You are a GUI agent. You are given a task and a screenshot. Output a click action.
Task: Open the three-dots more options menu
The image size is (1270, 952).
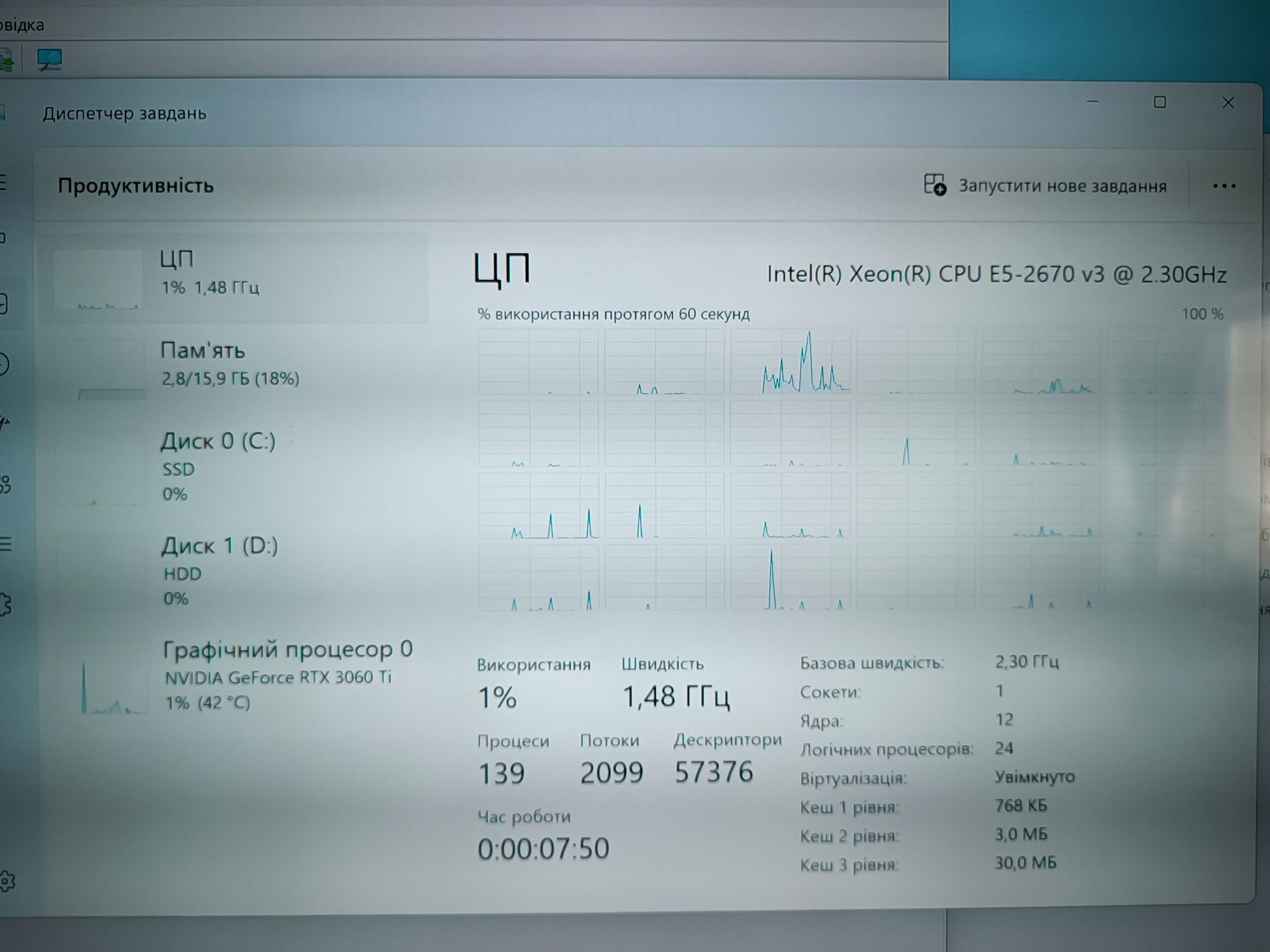[1224, 186]
